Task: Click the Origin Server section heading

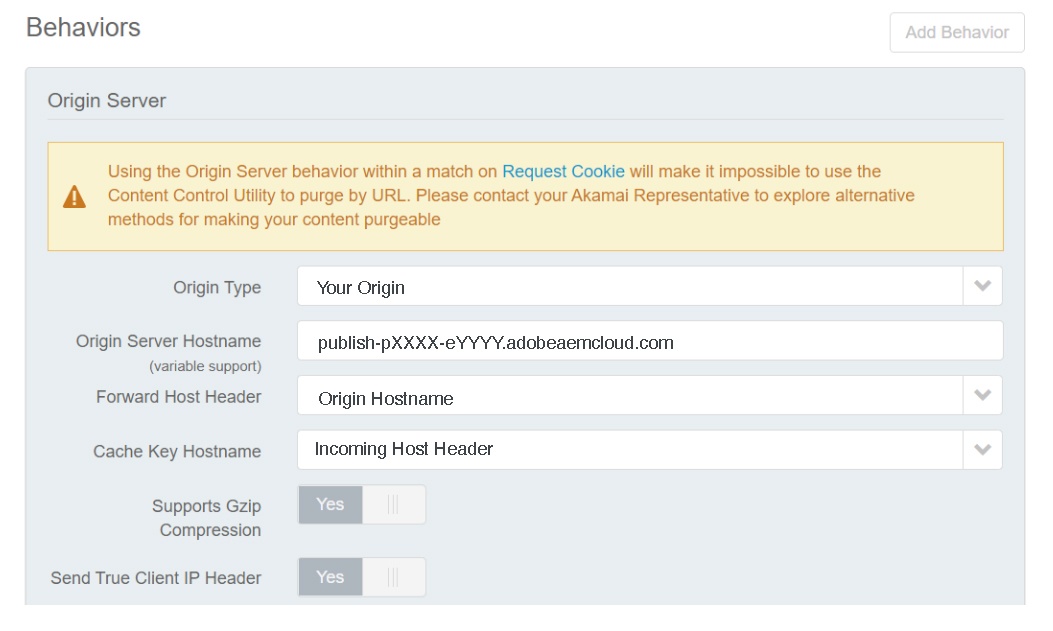Action: pyautogui.click(x=106, y=101)
